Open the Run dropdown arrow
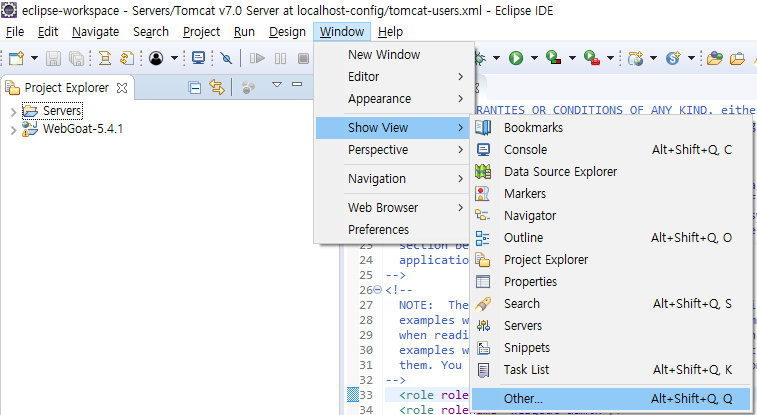Image resolution: width=757 pixels, height=415 pixels. 534,58
